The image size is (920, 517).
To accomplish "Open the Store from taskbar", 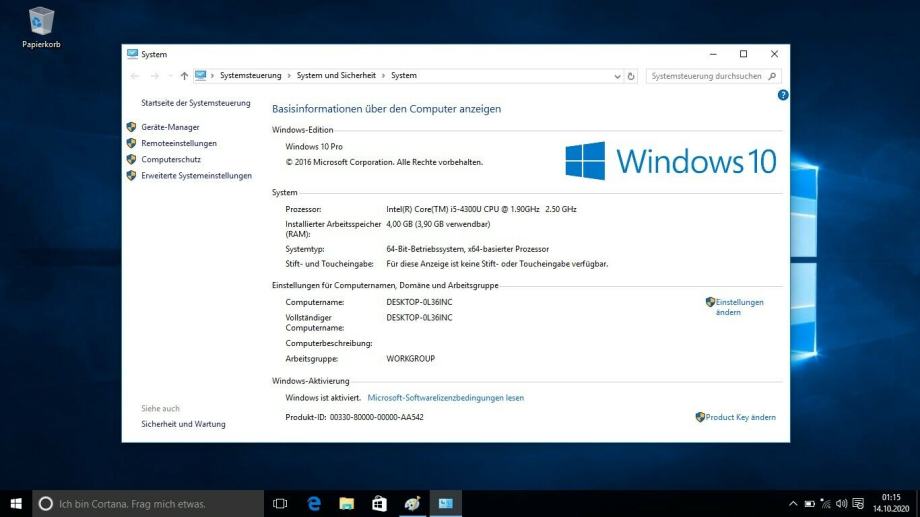I will point(380,504).
